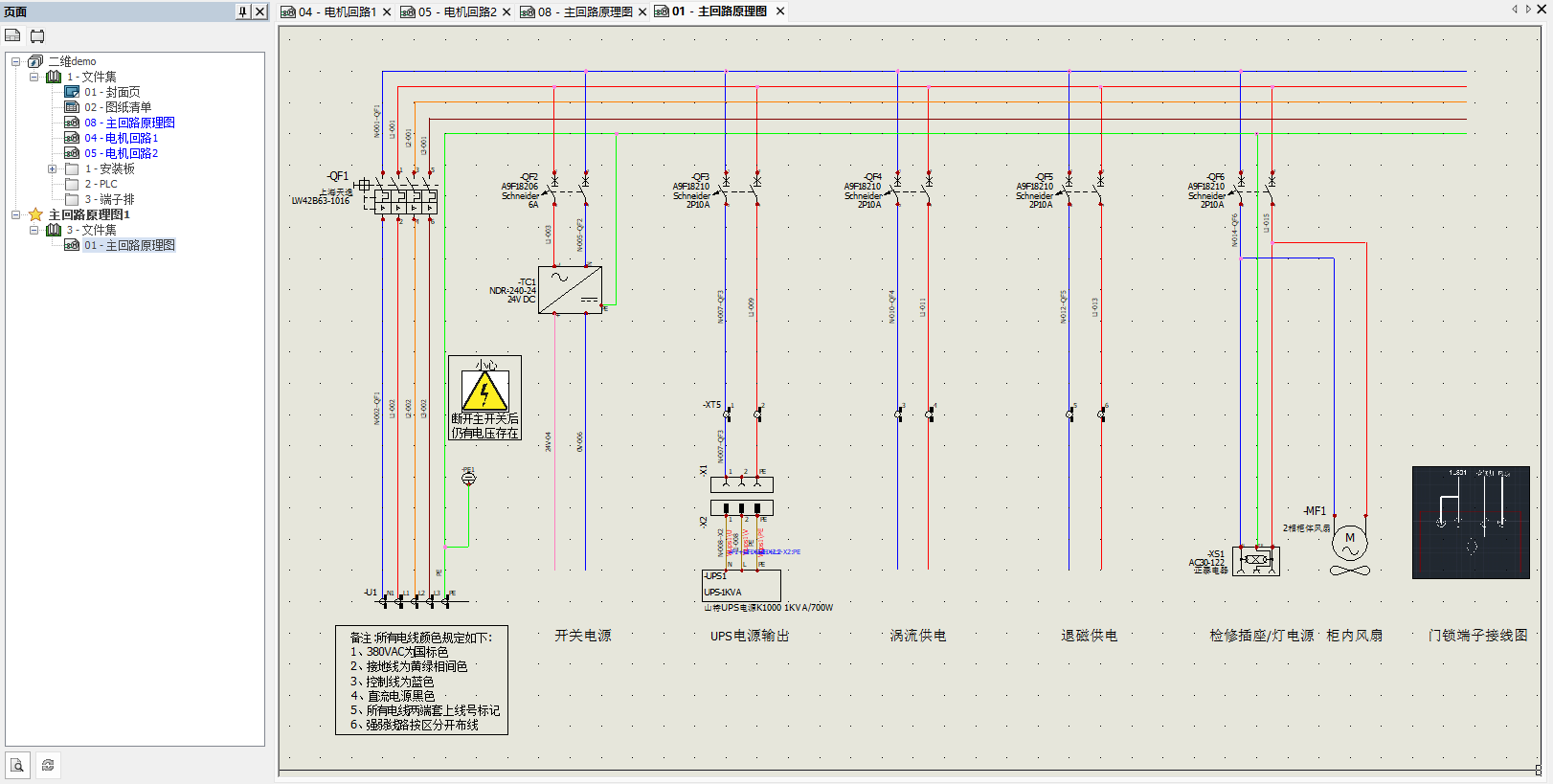
Task: Click page icon of 01 - 封面页
Action: point(72,92)
